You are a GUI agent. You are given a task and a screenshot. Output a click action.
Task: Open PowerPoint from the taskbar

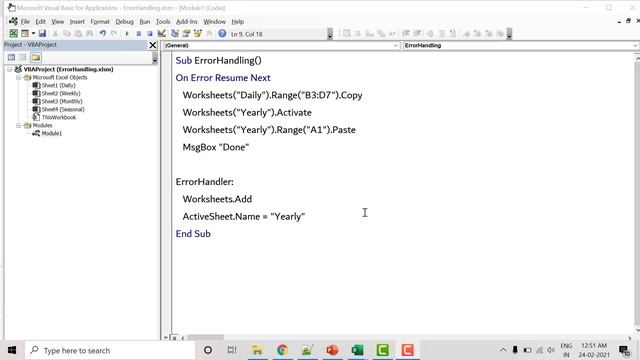[x=332, y=350]
